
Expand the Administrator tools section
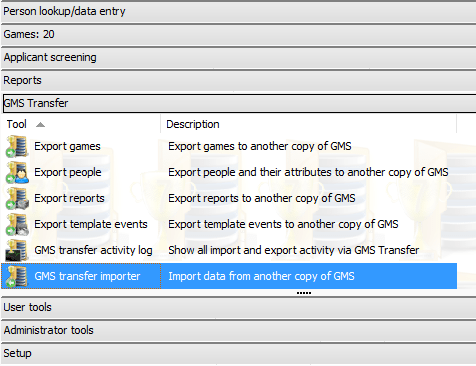(x=238, y=330)
